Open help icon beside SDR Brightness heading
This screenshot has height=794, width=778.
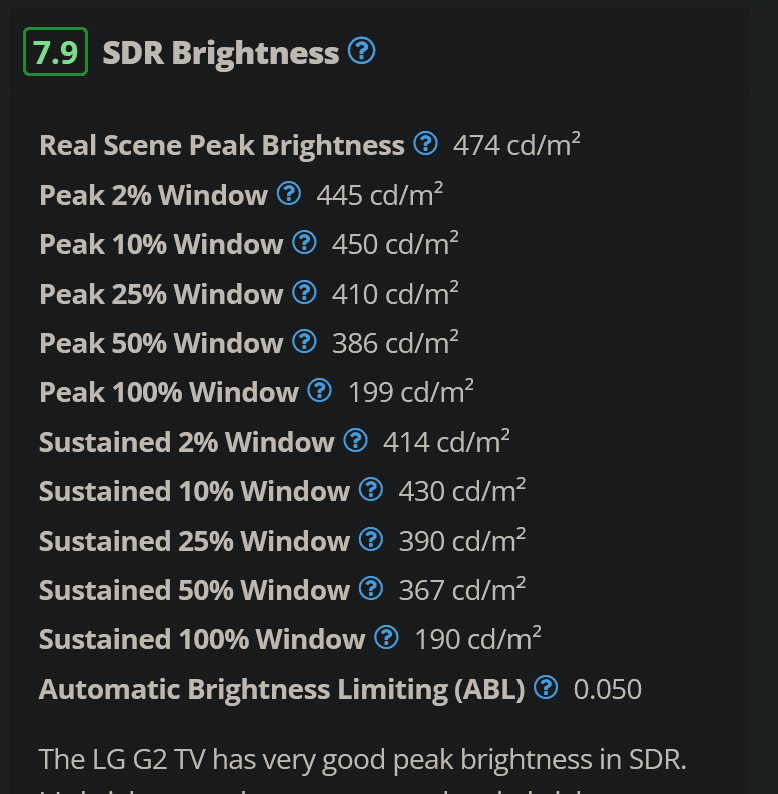tap(362, 51)
